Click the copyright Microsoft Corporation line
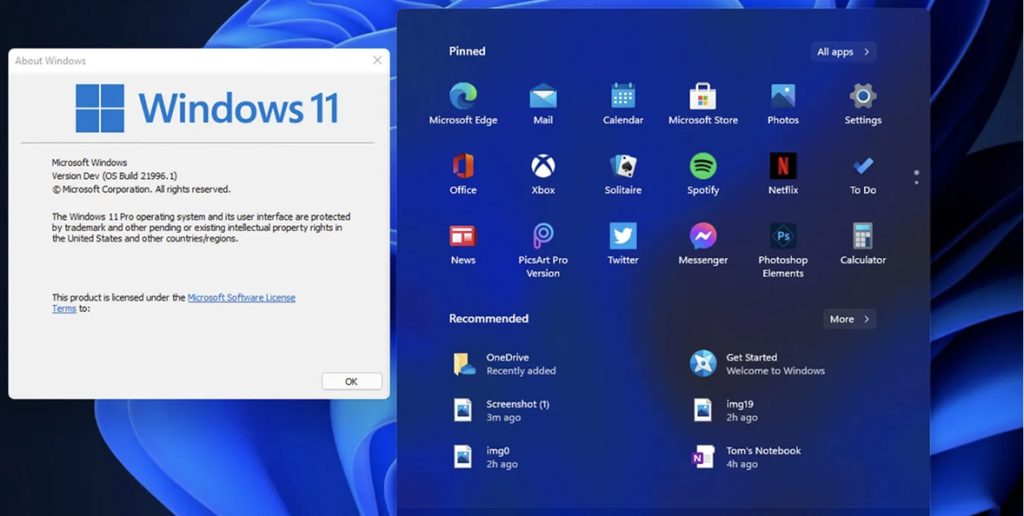The image size is (1024, 516). (x=141, y=189)
